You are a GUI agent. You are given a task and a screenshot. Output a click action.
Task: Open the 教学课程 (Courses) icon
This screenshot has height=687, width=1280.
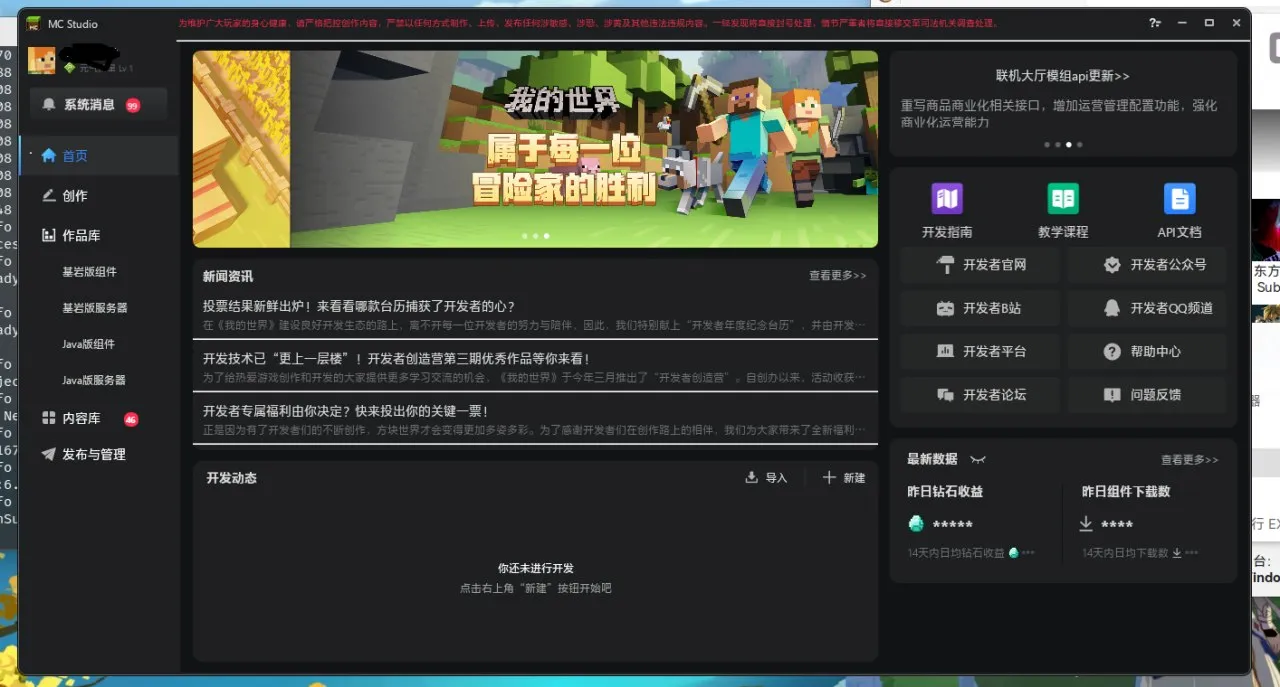[x=1063, y=197]
